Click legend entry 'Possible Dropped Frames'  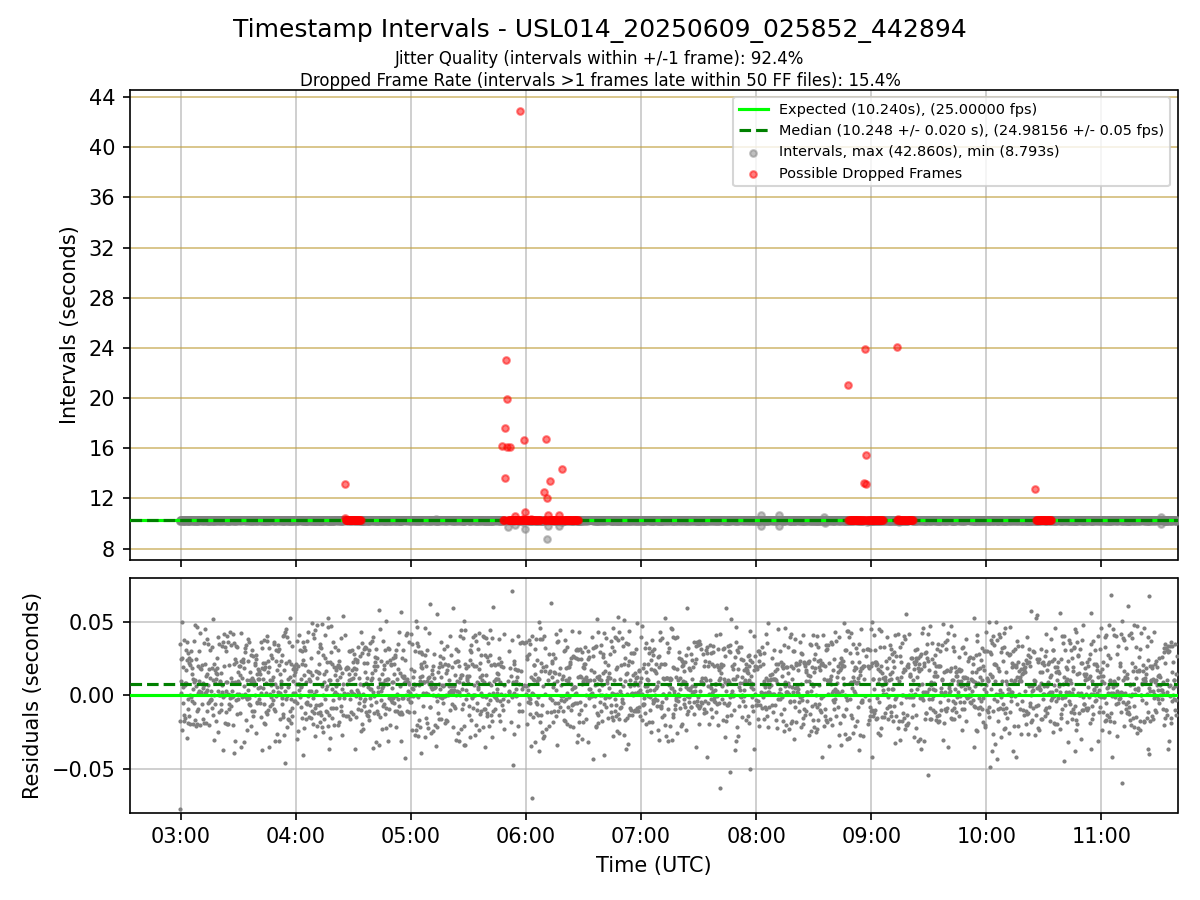(870, 173)
